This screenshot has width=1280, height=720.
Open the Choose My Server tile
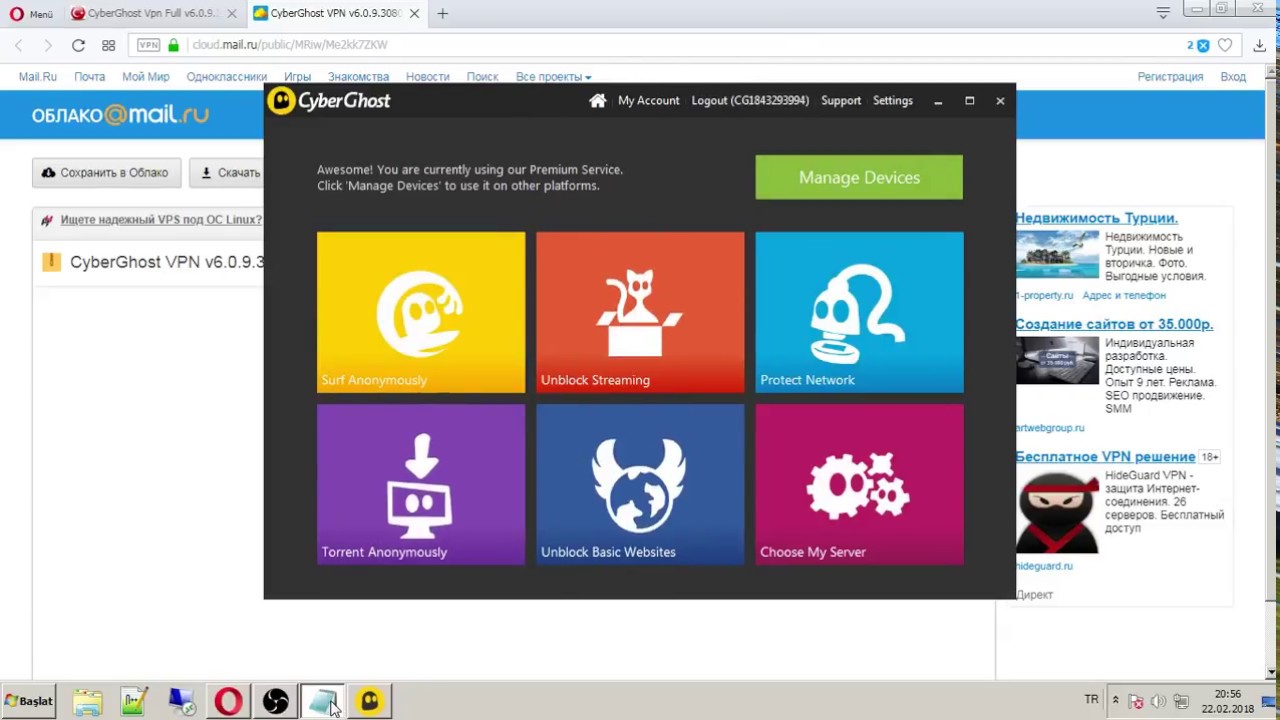pyautogui.click(x=859, y=484)
